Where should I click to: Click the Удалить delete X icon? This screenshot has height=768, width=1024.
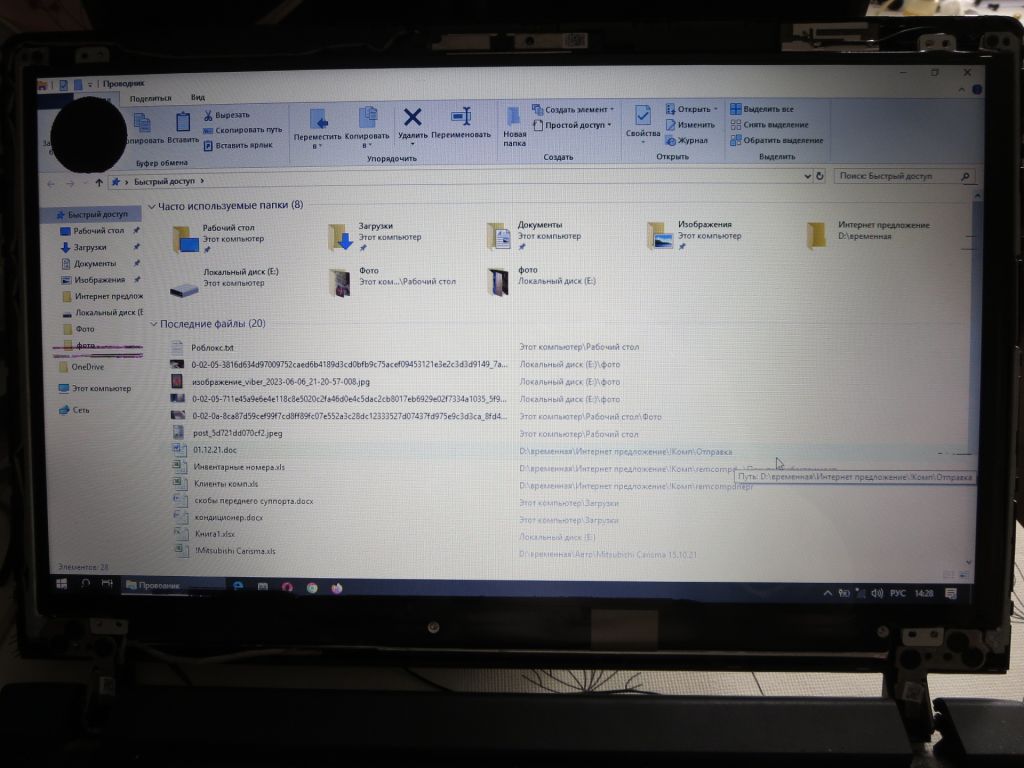point(412,125)
